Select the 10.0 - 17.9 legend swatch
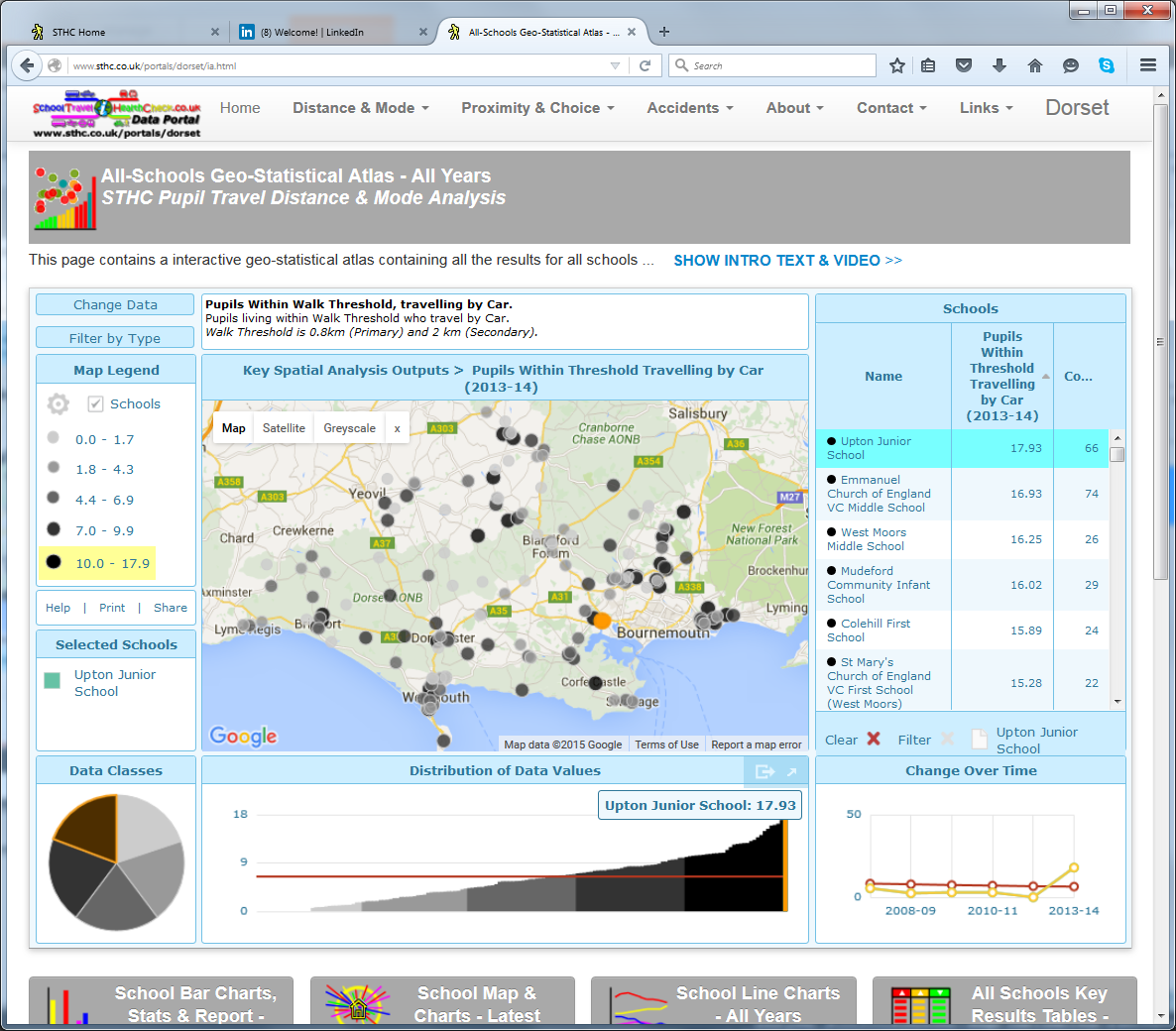The width and height of the screenshot is (1176, 1031). click(x=54, y=562)
